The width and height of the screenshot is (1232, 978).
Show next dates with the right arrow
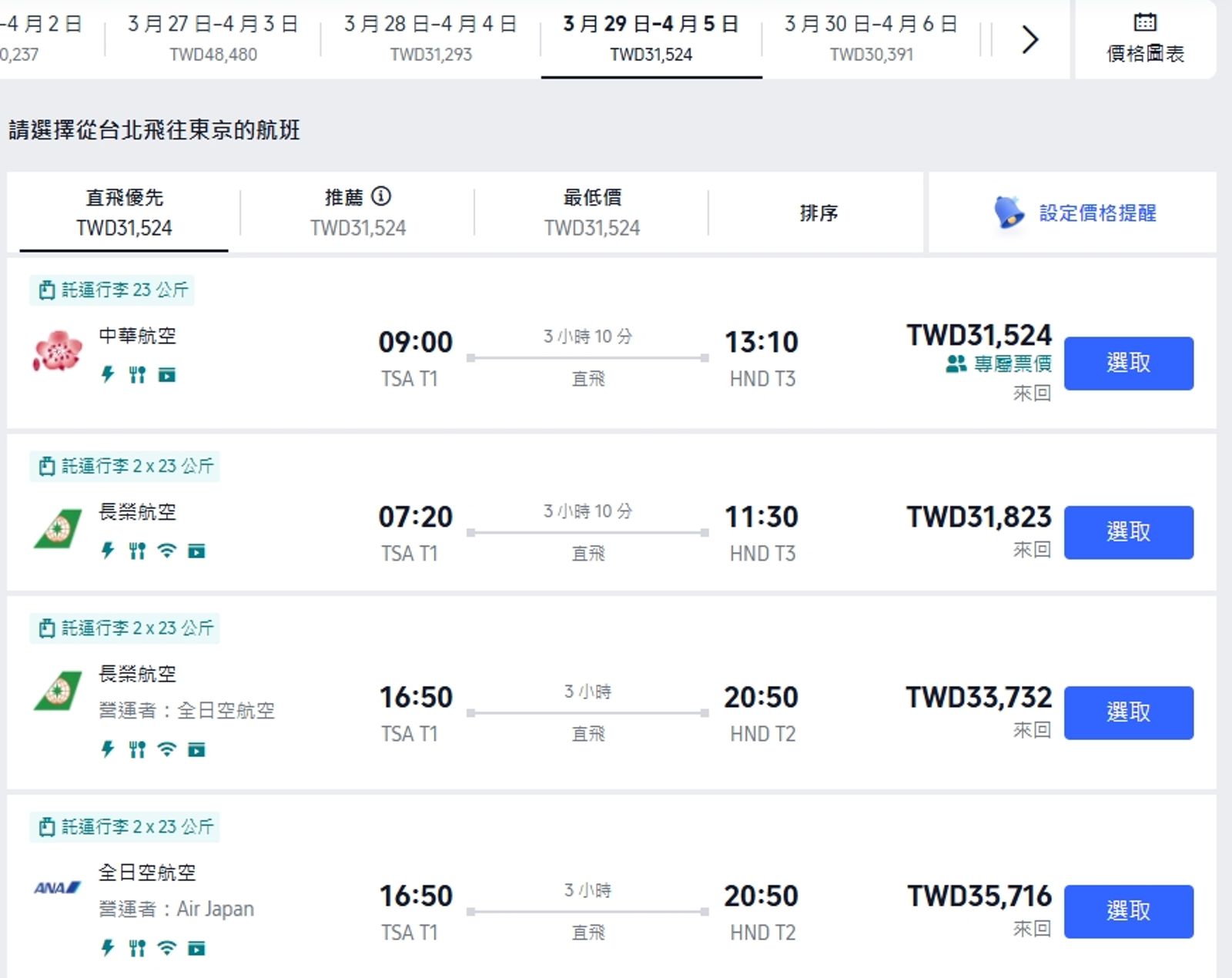pos(1029,39)
